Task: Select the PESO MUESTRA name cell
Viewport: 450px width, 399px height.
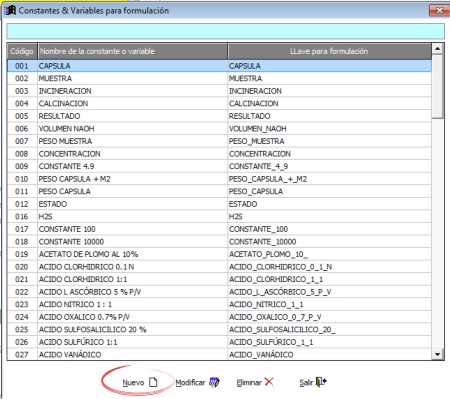Action: coord(132,141)
